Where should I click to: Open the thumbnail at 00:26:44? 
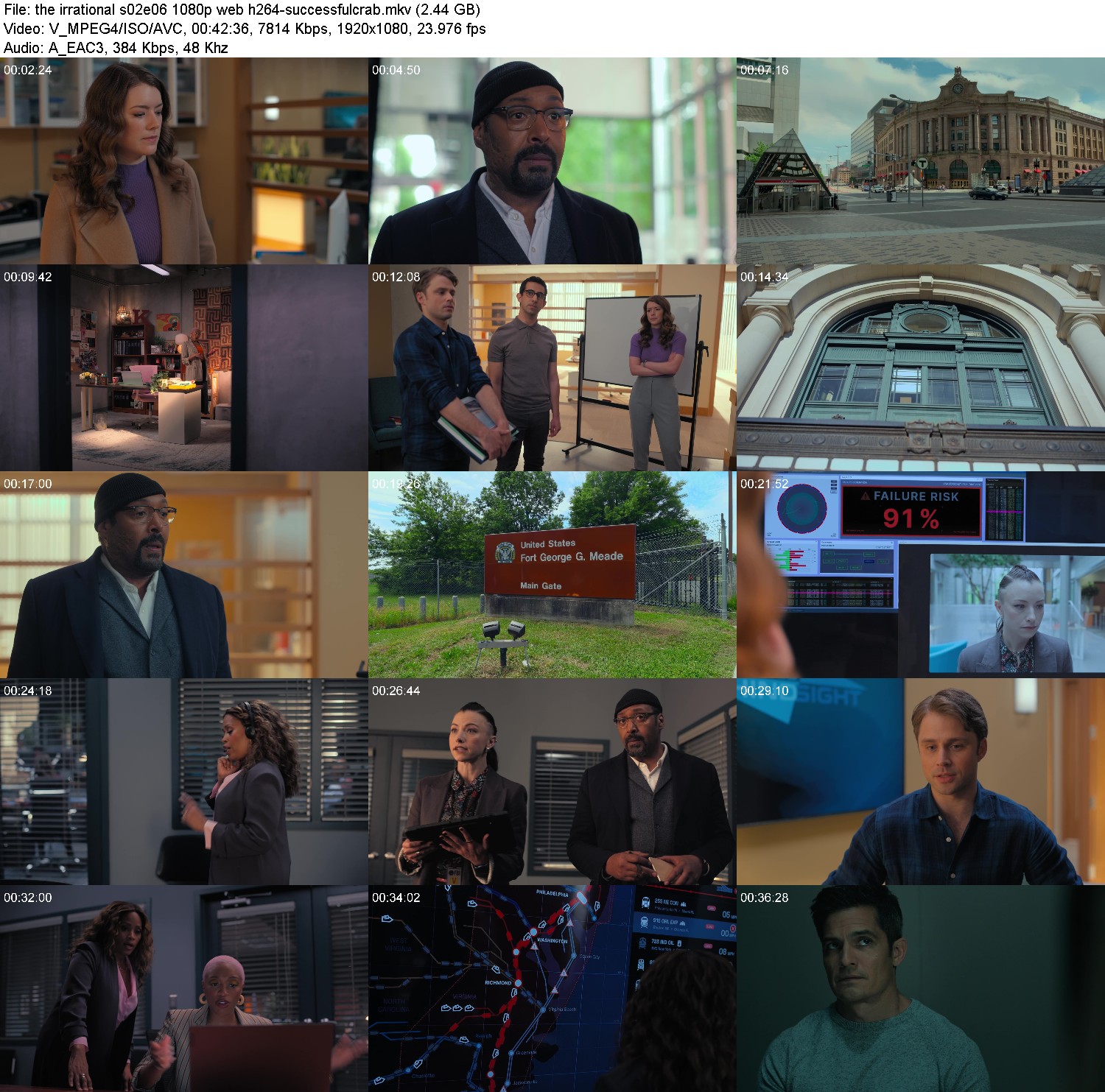click(552, 782)
